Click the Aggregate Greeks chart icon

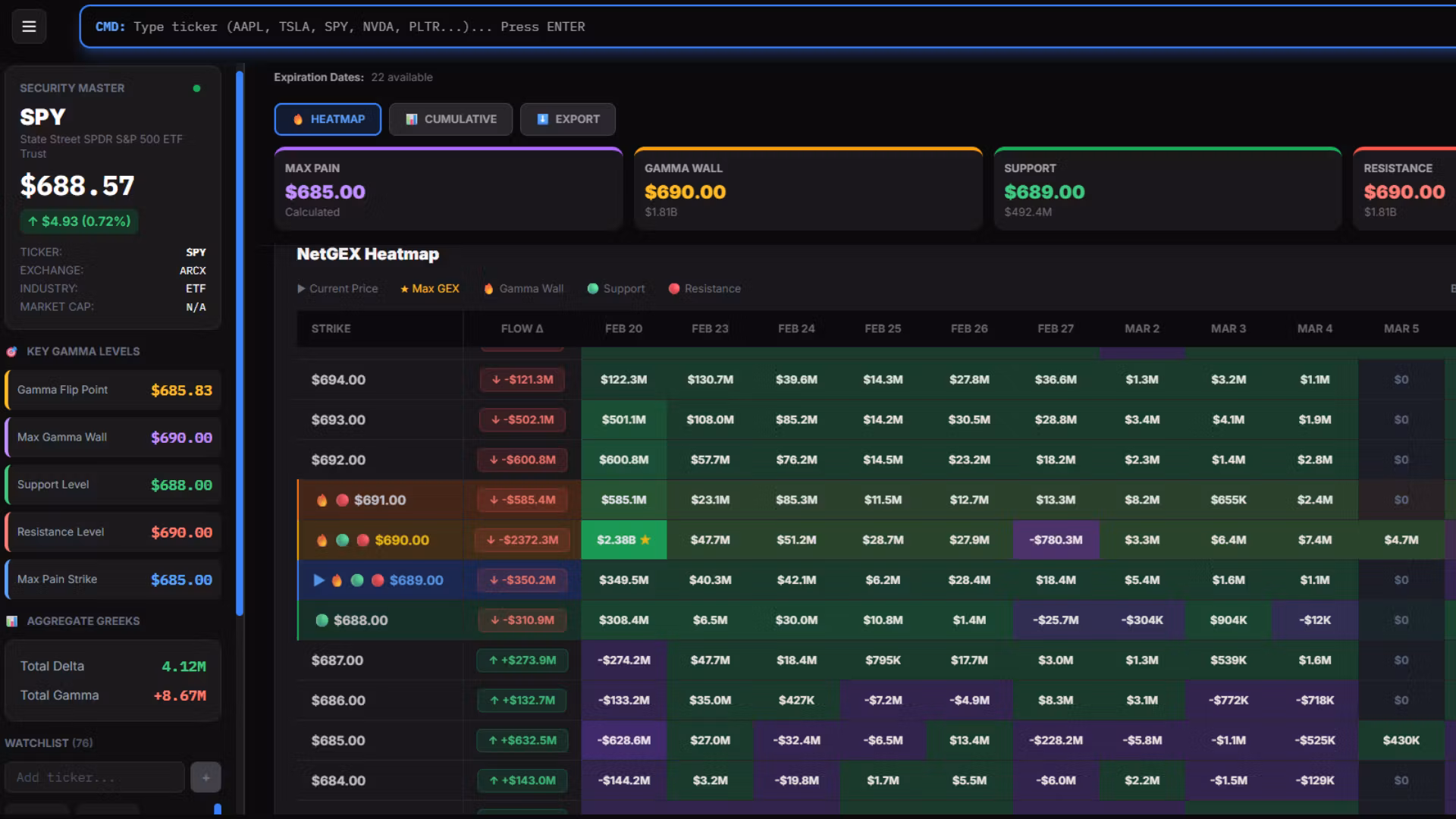12,621
